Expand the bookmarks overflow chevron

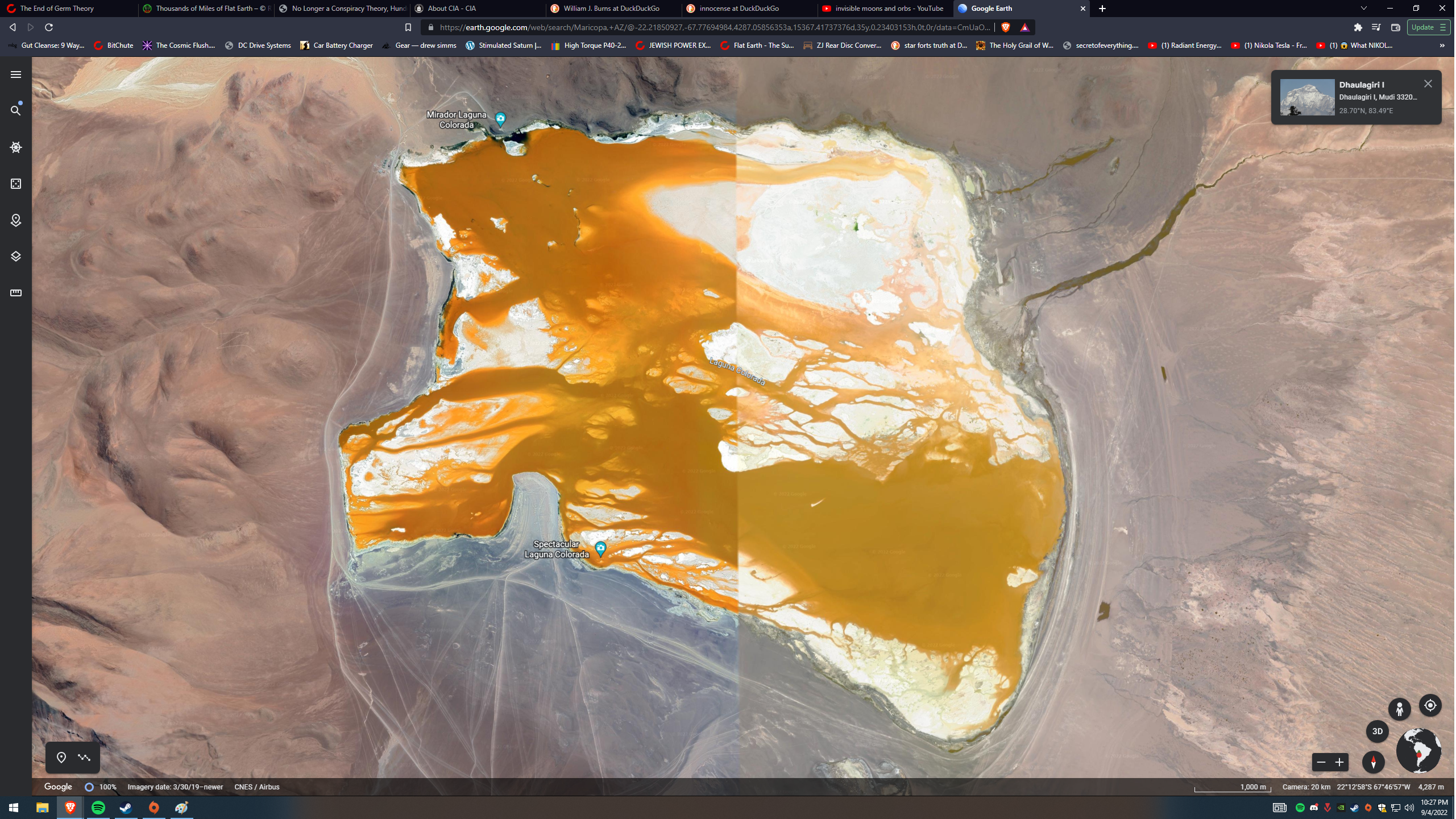click(1443, 45)
